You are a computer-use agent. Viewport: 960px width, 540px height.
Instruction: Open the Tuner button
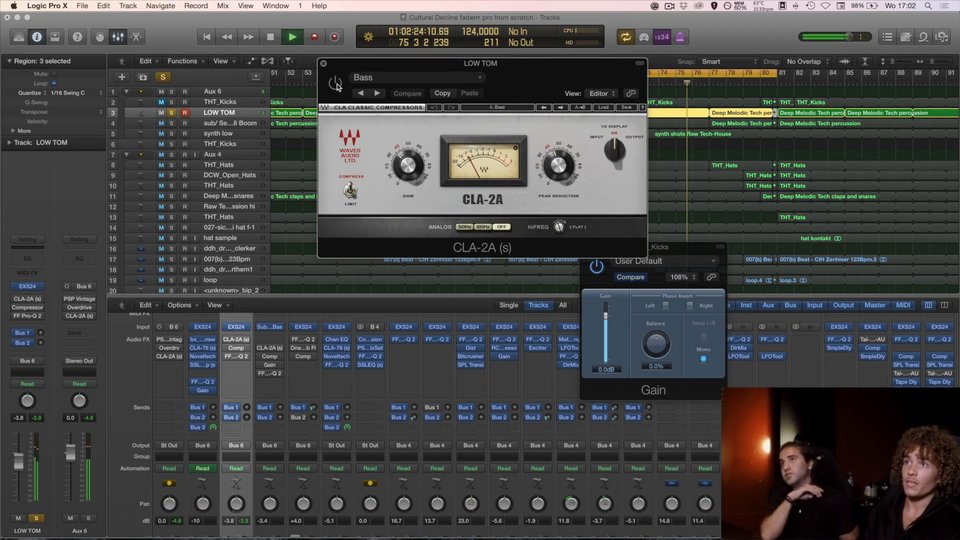point(643,37)
